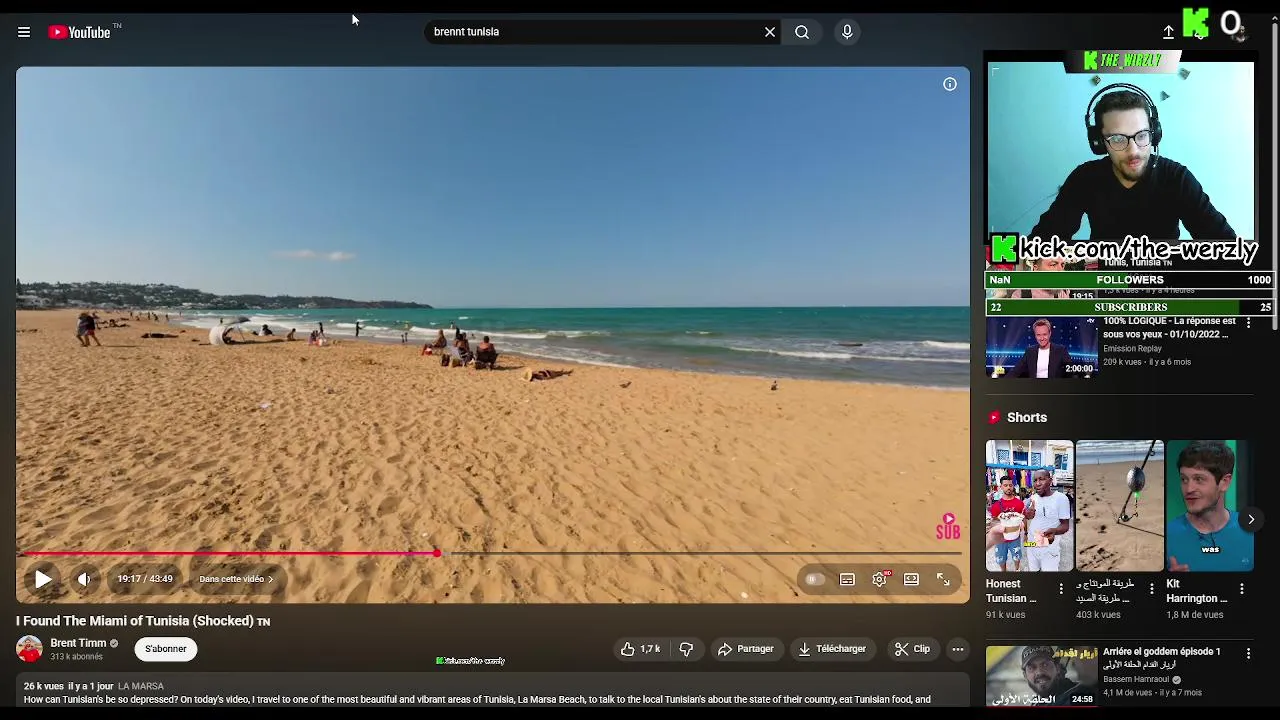Create a Clip of the video

(x=912, y=649)
